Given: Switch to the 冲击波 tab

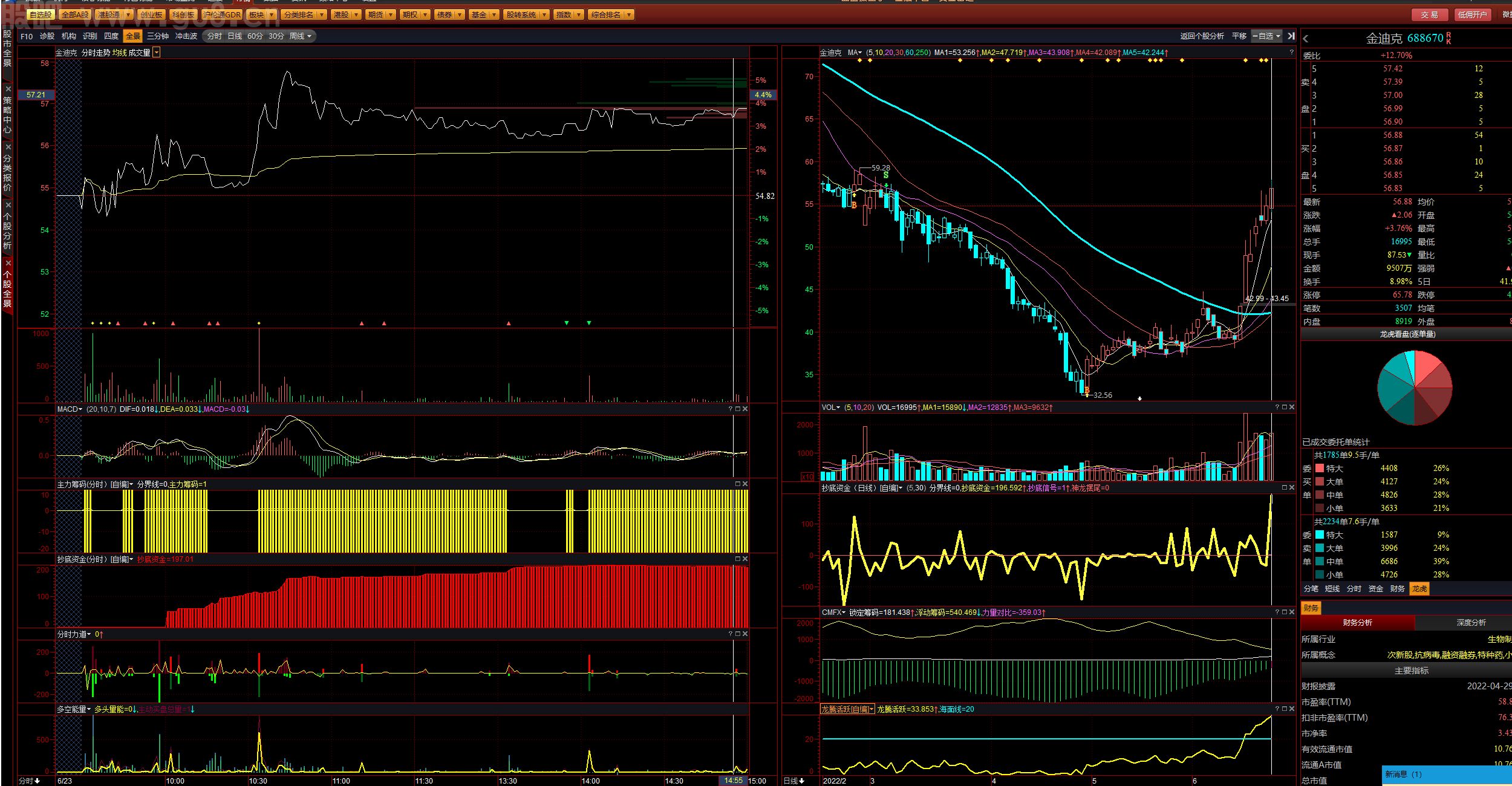Looking at the screenshot, I should pos(186,36).
